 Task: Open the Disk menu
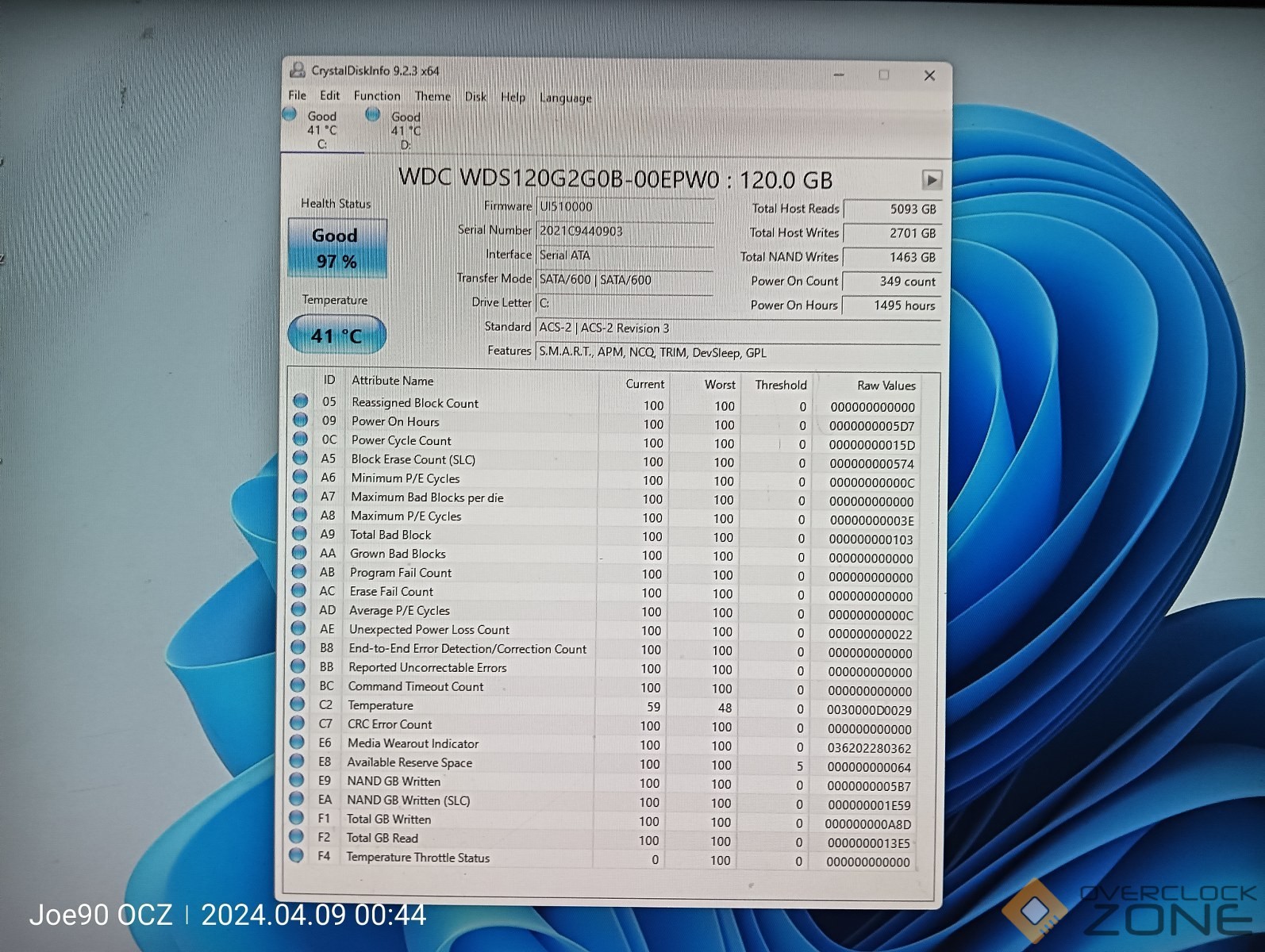pos(475,97)
